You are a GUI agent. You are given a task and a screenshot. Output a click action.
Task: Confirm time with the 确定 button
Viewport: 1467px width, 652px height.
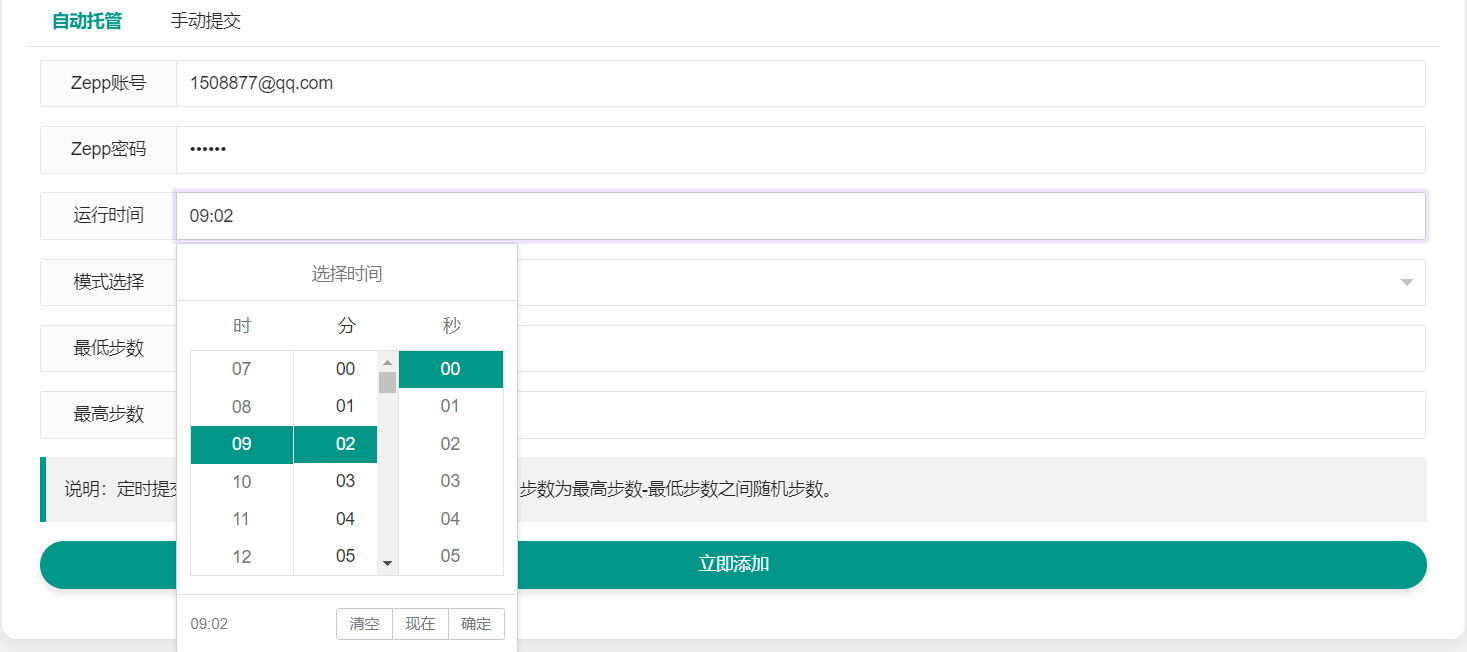(x=476, y=624)
